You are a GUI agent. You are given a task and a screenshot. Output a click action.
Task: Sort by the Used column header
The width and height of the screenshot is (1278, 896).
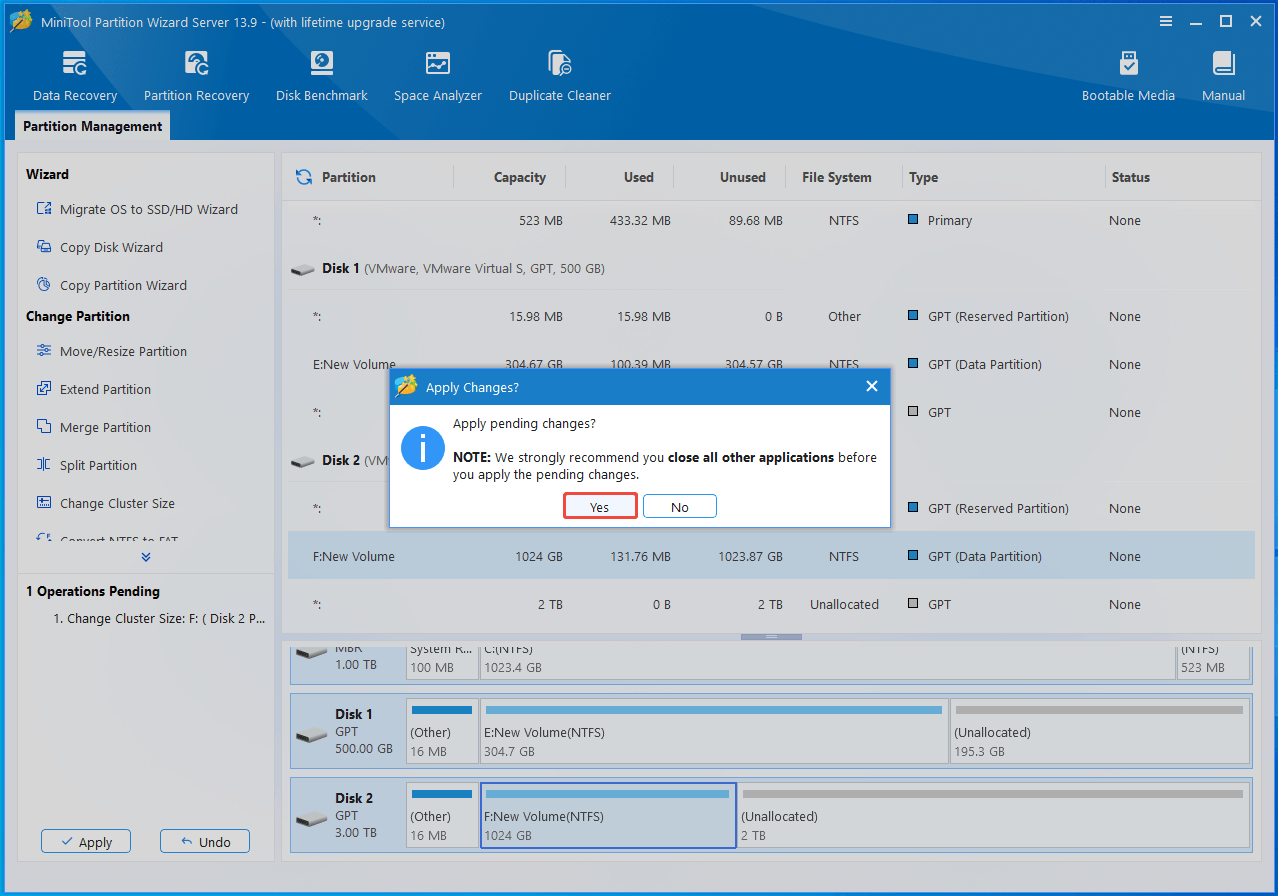pyautogui.click(x=639, y=177)
